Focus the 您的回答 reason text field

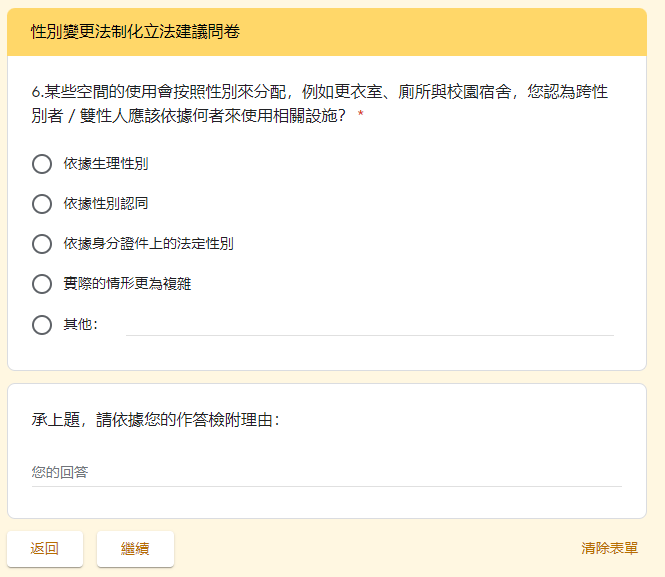point(327,472)
